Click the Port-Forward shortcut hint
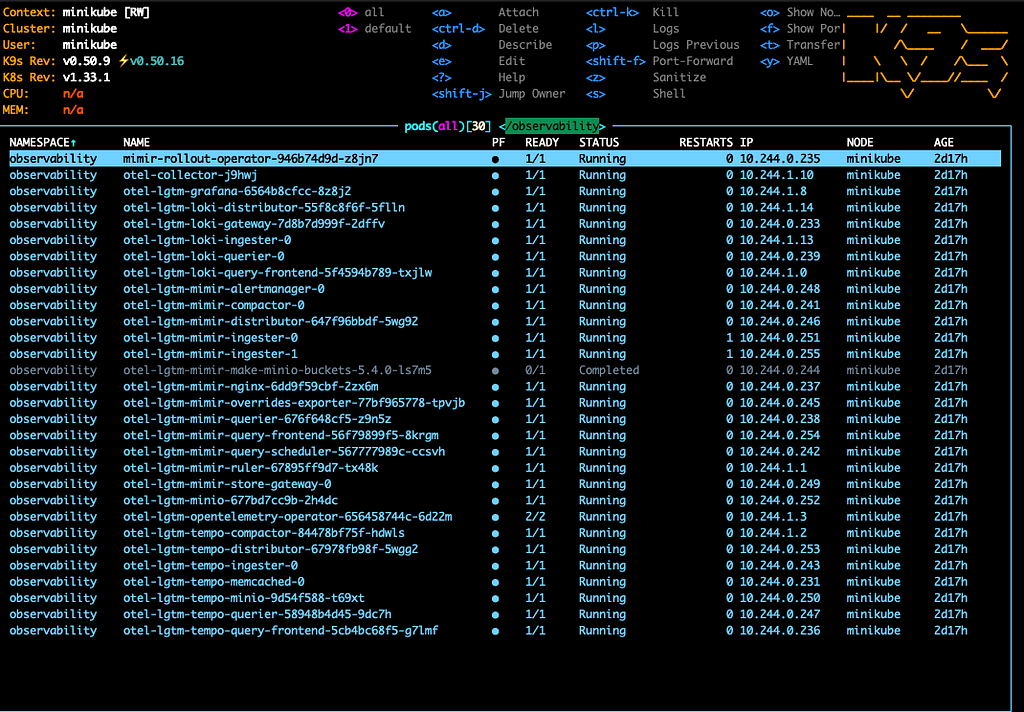Viewport: 1024px width, 712px height. (692, 61)
